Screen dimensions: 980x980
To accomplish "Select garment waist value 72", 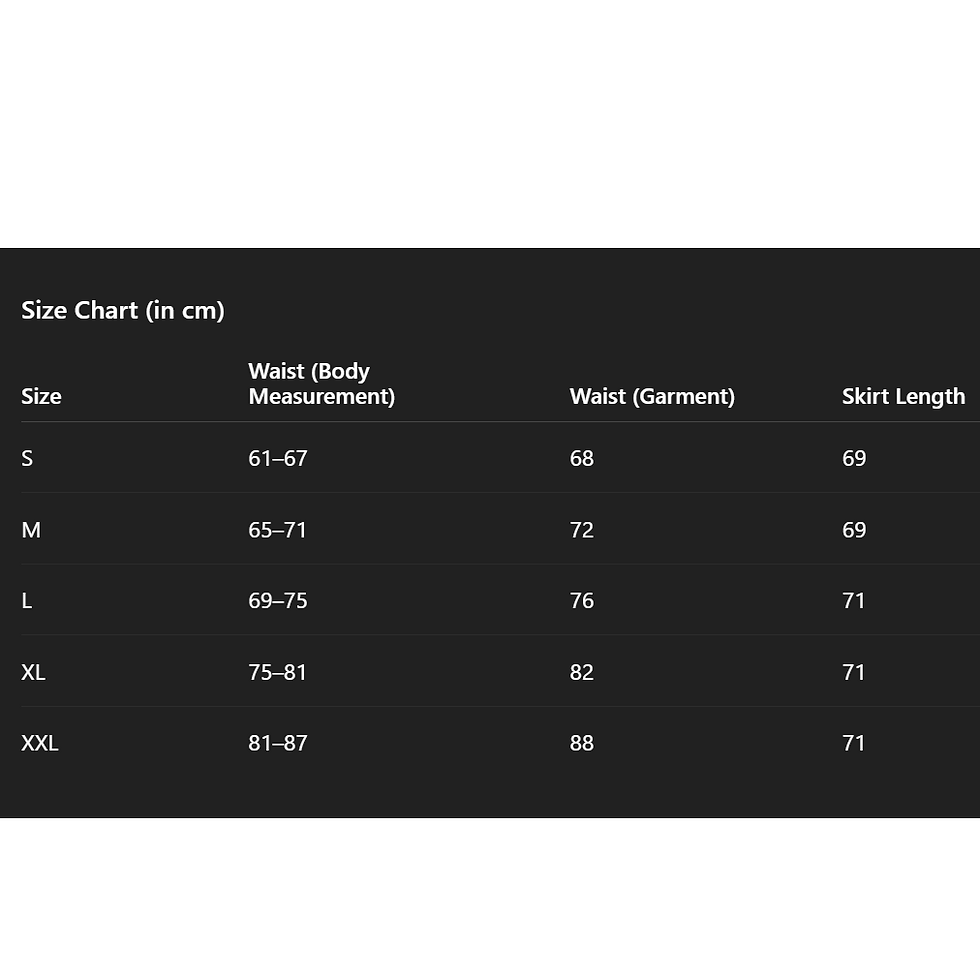I will (582, 529).
